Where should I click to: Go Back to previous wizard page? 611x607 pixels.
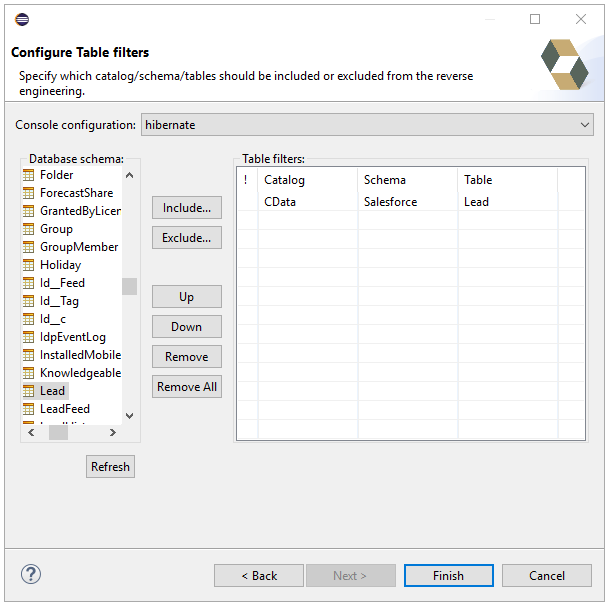(x=259, y=575)
